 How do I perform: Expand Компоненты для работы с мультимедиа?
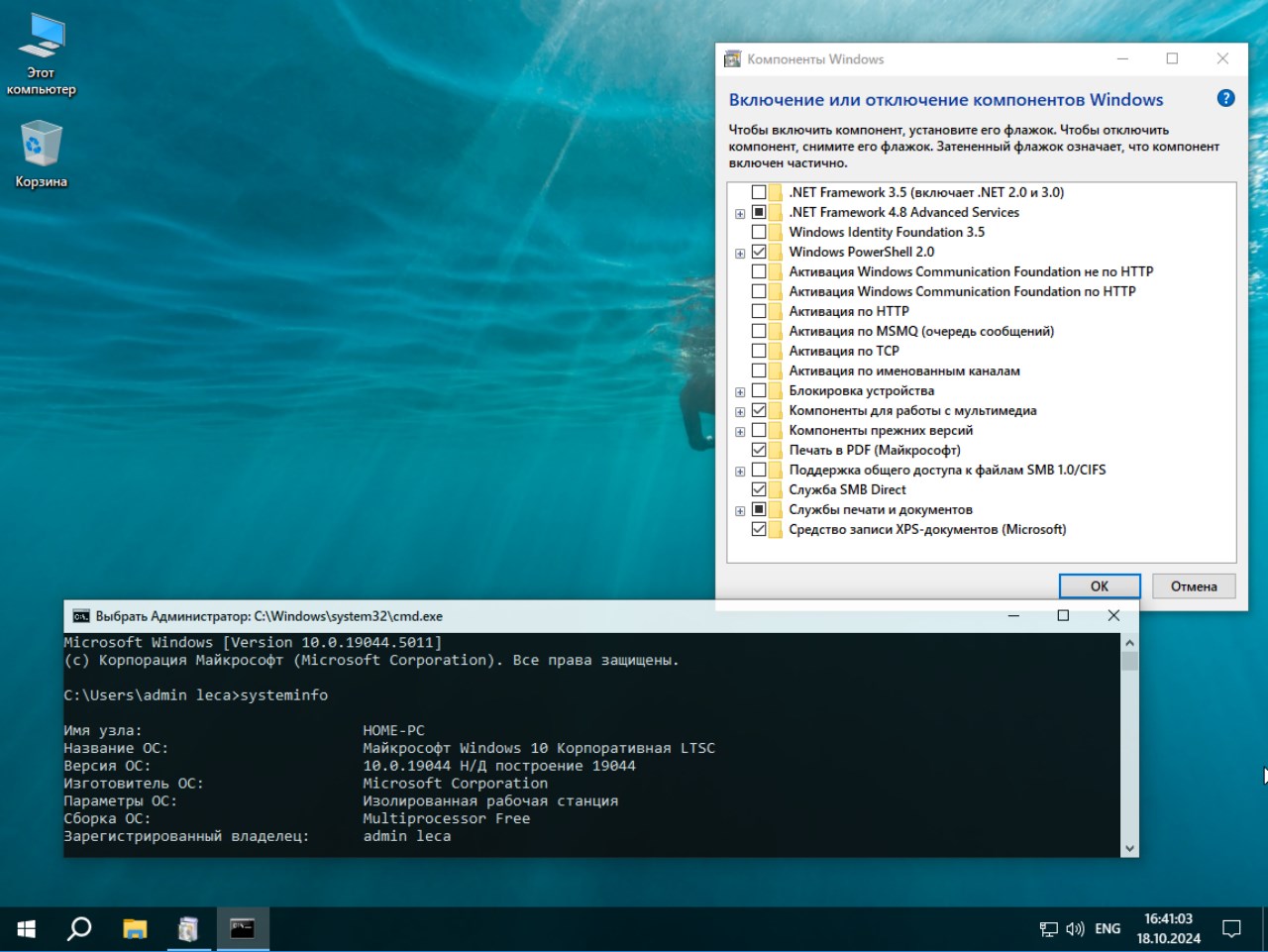pyautogui.click(x=740, y=412)
